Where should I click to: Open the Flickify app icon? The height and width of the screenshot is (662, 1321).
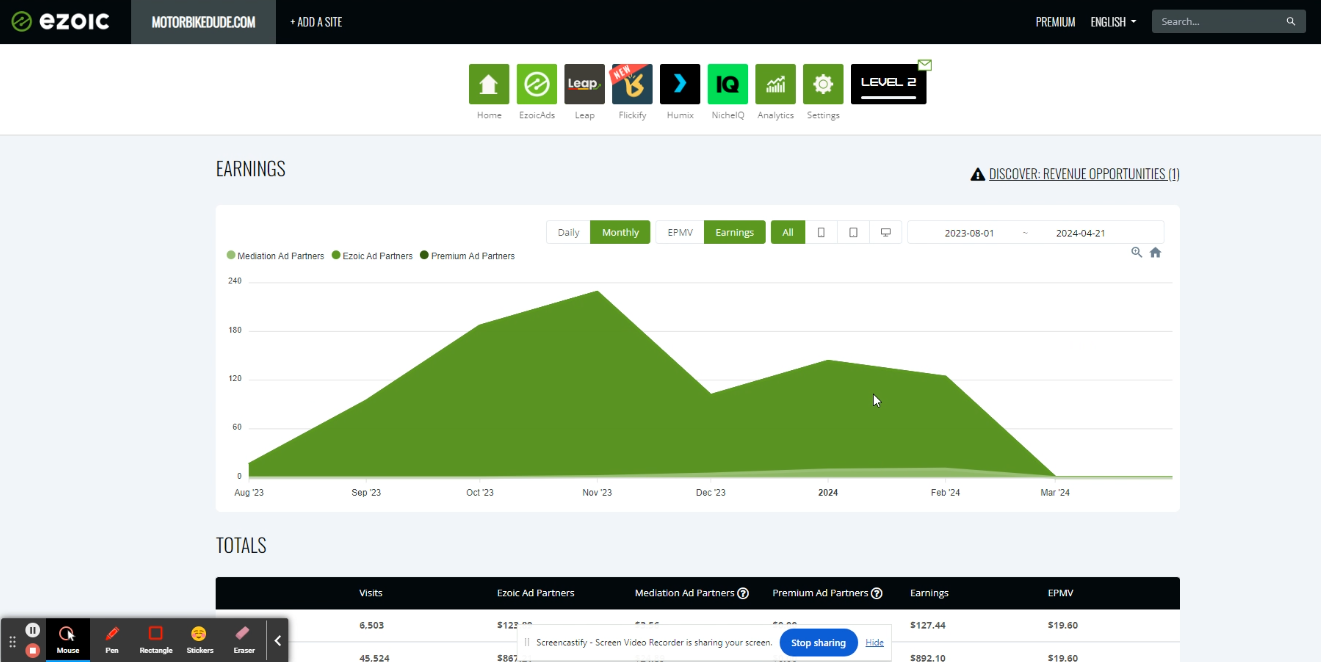pos(632,84)
